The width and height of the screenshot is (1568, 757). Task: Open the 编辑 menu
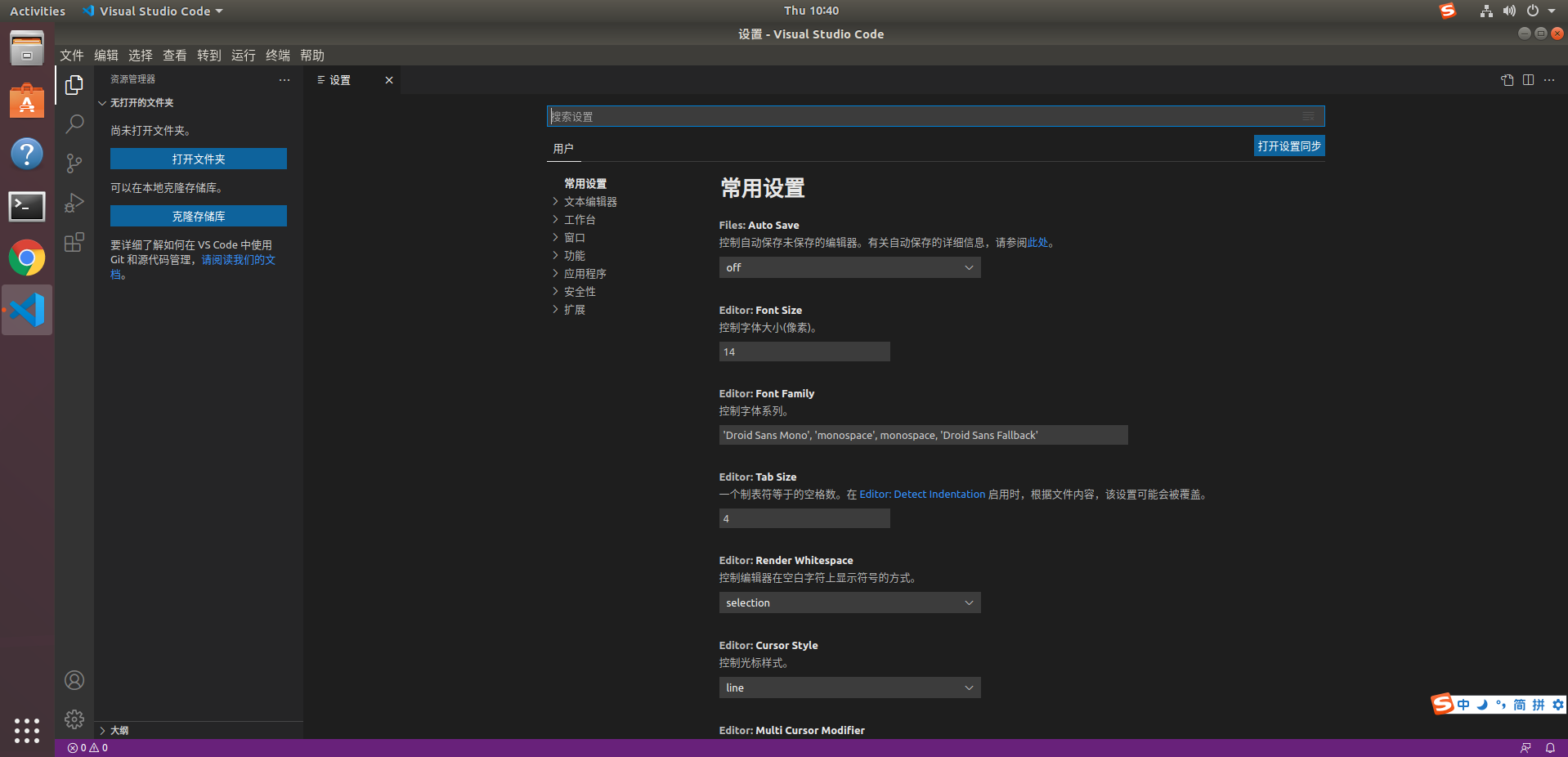click(x=106, y=56)
